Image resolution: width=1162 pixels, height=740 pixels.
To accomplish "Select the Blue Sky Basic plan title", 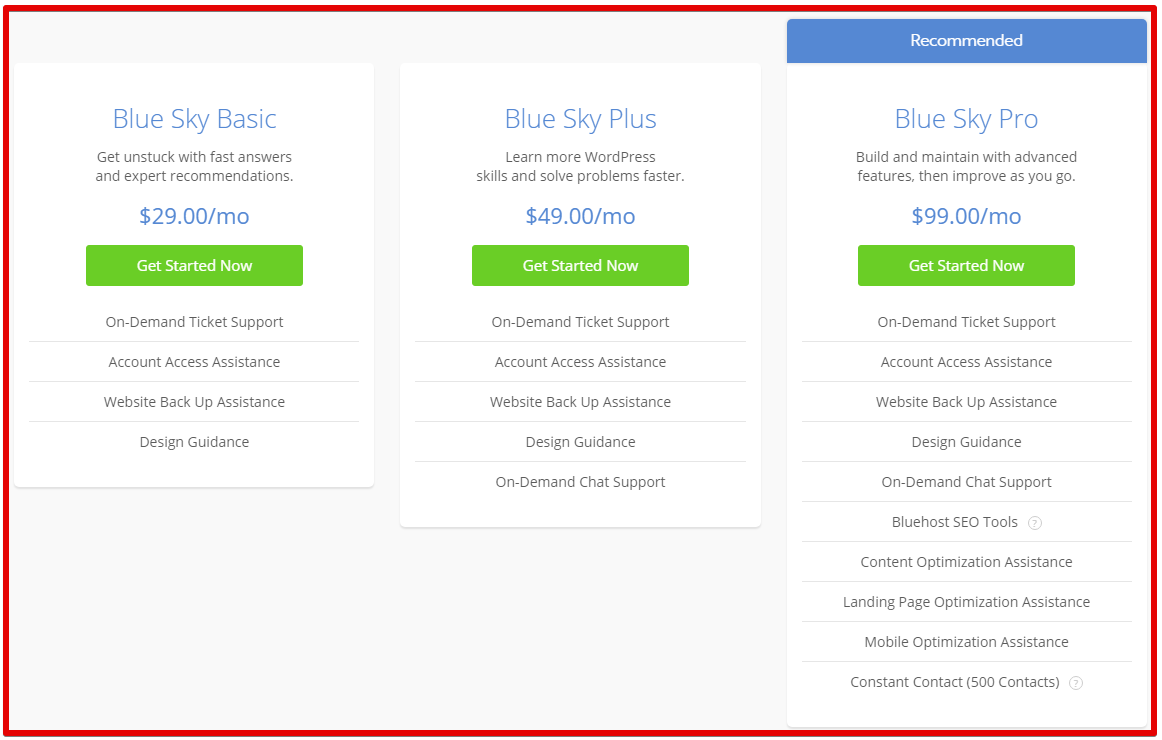I will [194, 119].
